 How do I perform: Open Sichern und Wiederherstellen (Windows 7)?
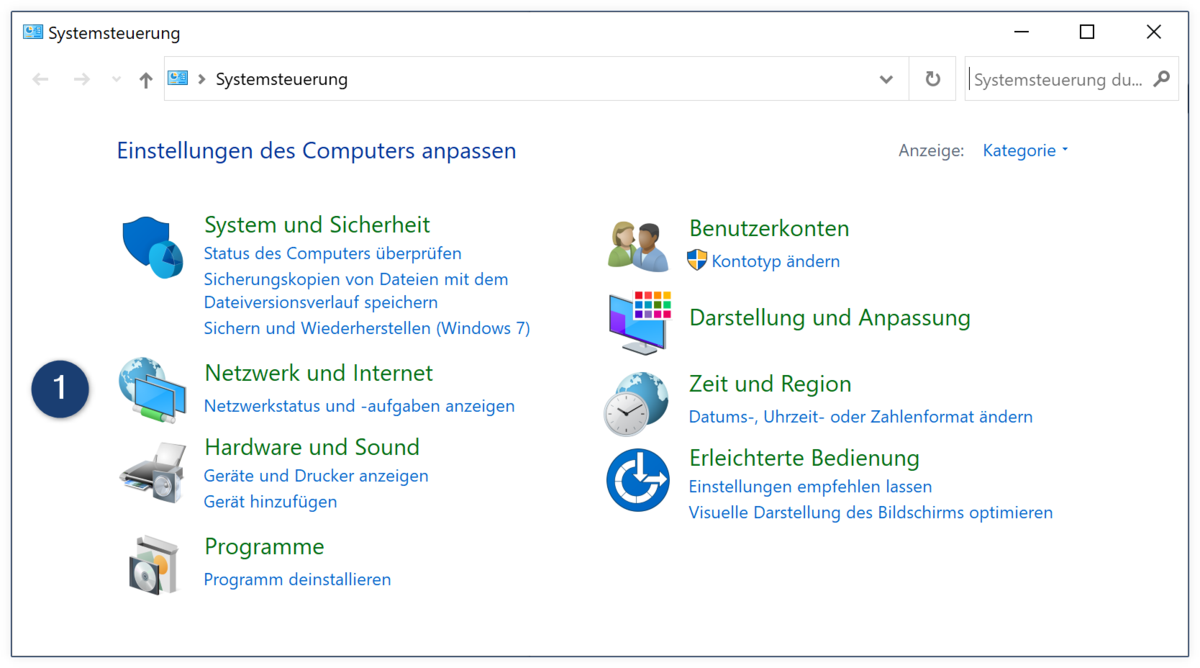(367, 328)
